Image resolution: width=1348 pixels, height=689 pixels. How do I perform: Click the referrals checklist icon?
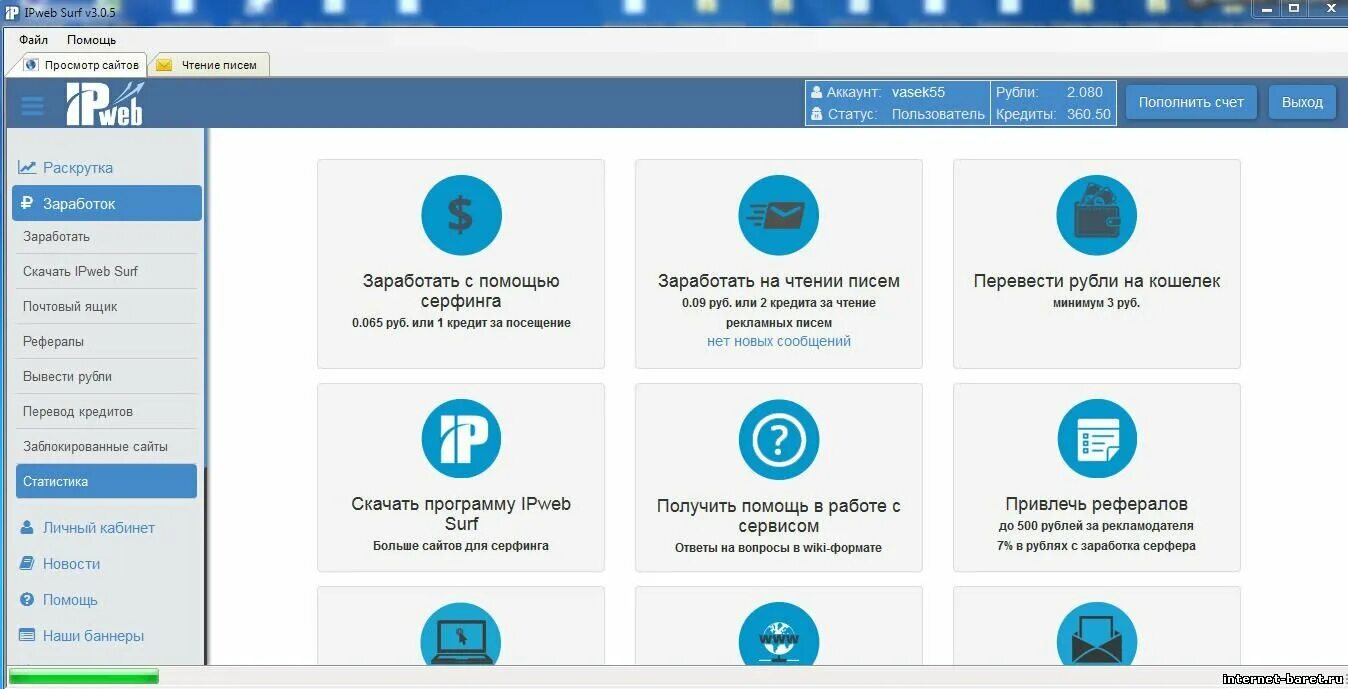tap(1096, 439)
